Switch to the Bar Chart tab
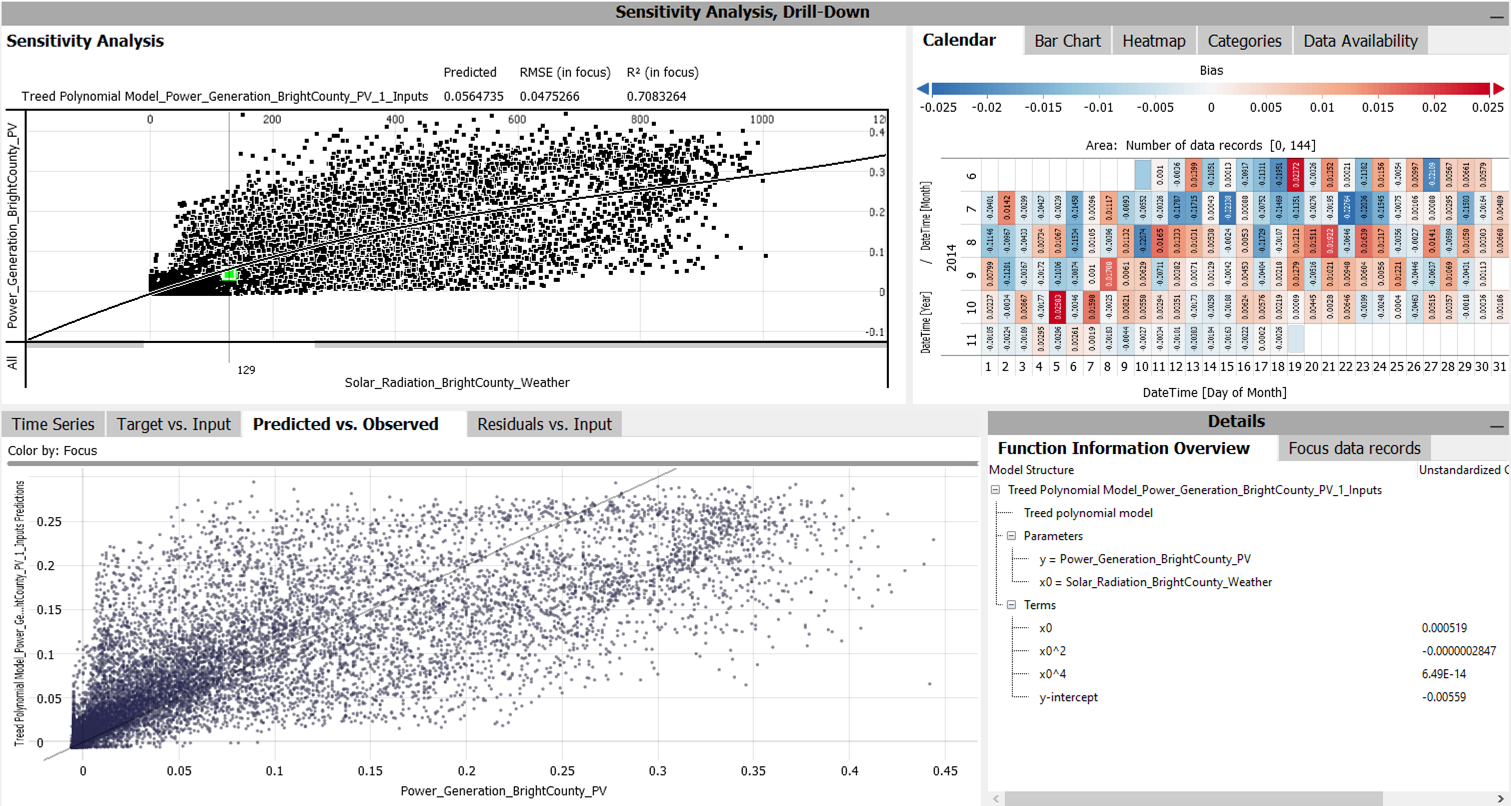This screenshot has height=806, width=1511. point(1067,41)
